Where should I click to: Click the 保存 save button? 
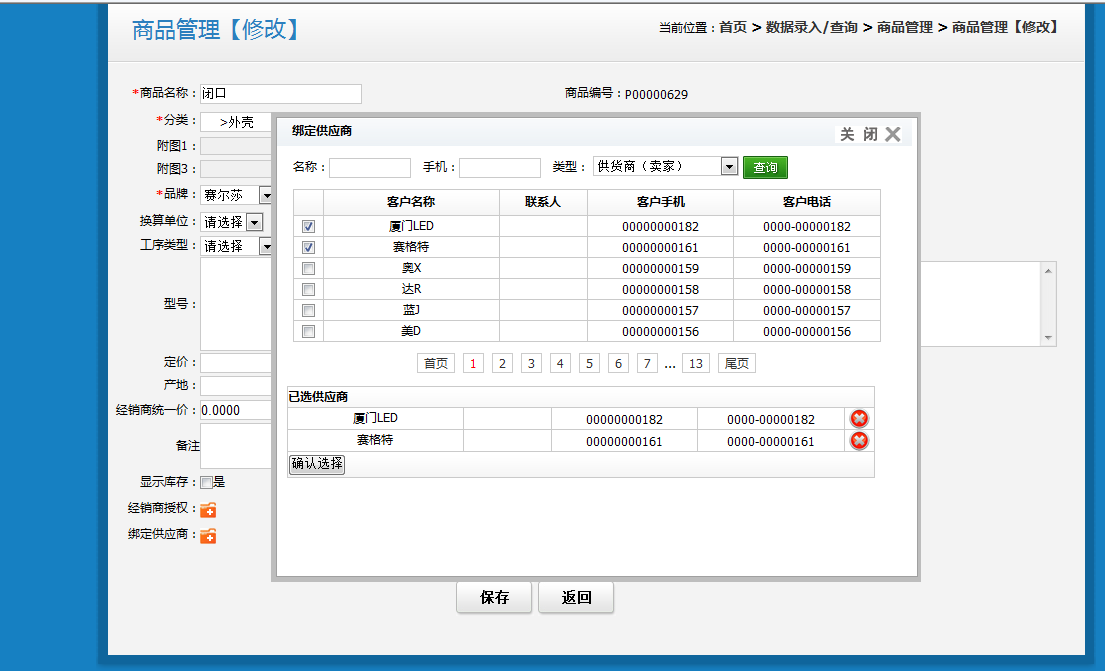pos(494,597)
